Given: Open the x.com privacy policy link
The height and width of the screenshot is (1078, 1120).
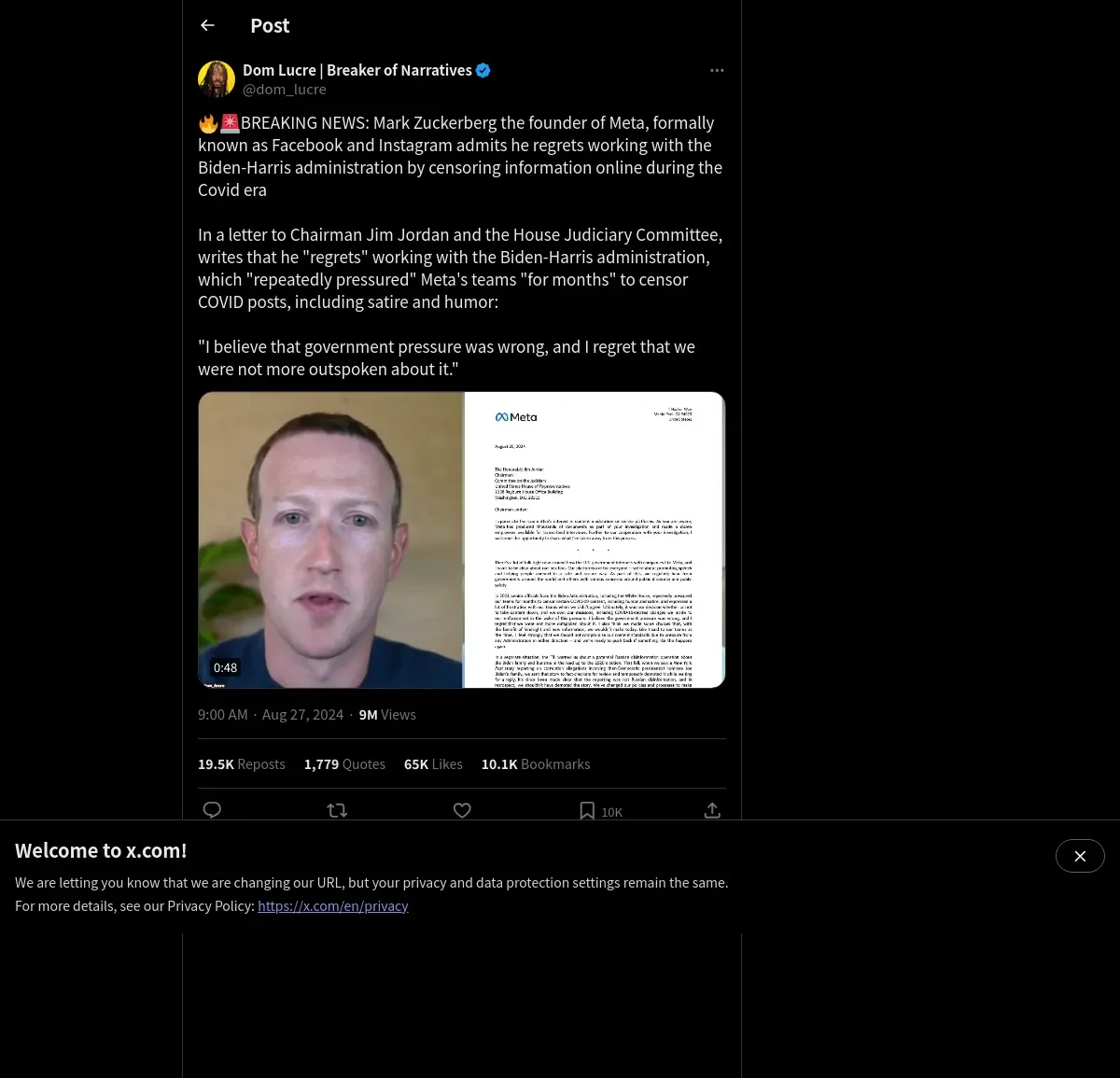Looking at the screenshot, I should (333, 905).
